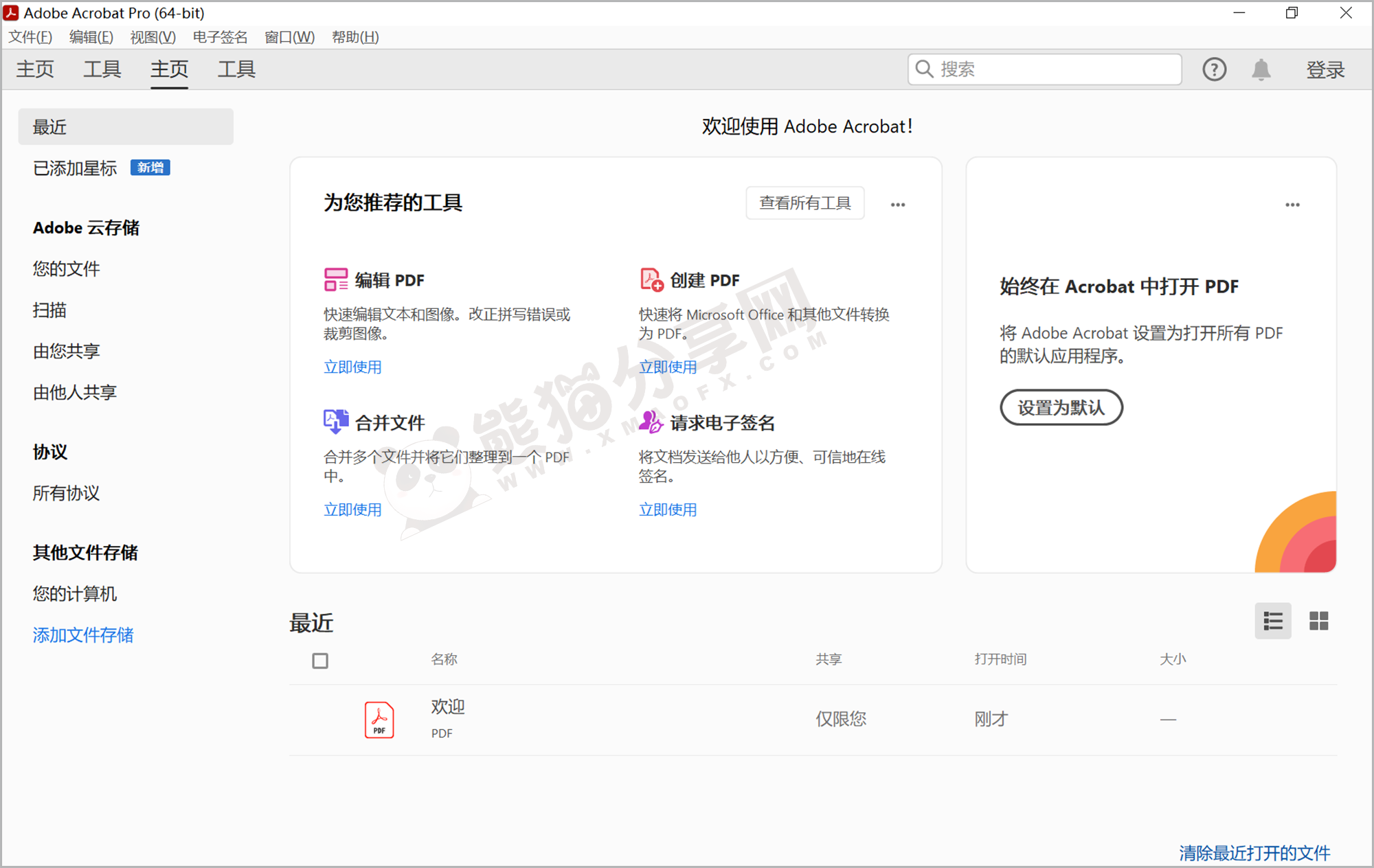This screenshot has height=868, width=1374.
Task: Select the 合并文件 tool icon
Action: tap(335, 422)
